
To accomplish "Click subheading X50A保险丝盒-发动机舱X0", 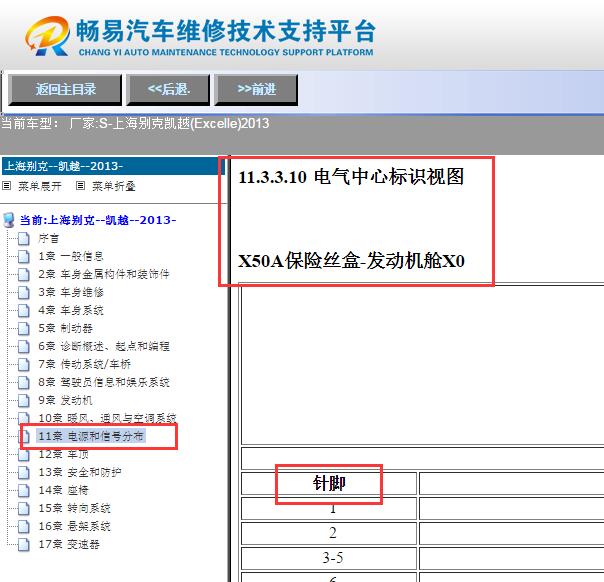I will (351, 261).
